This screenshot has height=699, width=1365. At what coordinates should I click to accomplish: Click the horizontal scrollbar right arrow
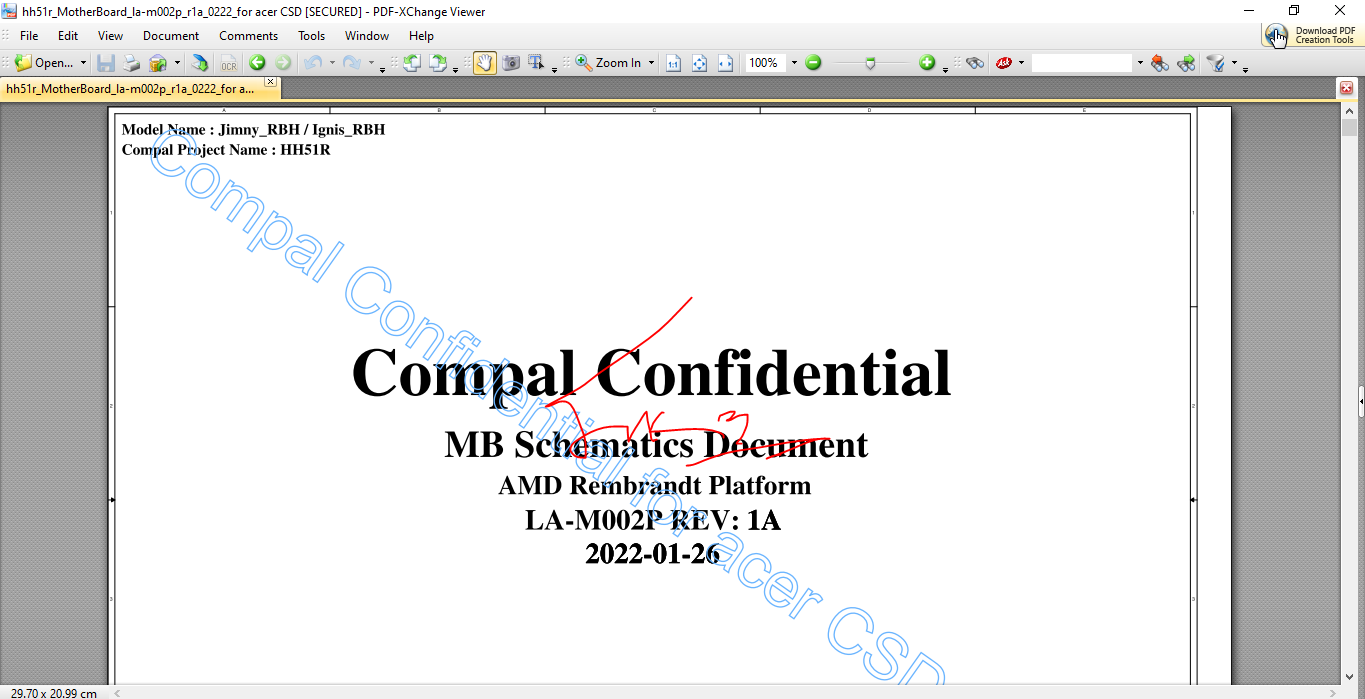pyautogui.click(x=1333, y=692)
